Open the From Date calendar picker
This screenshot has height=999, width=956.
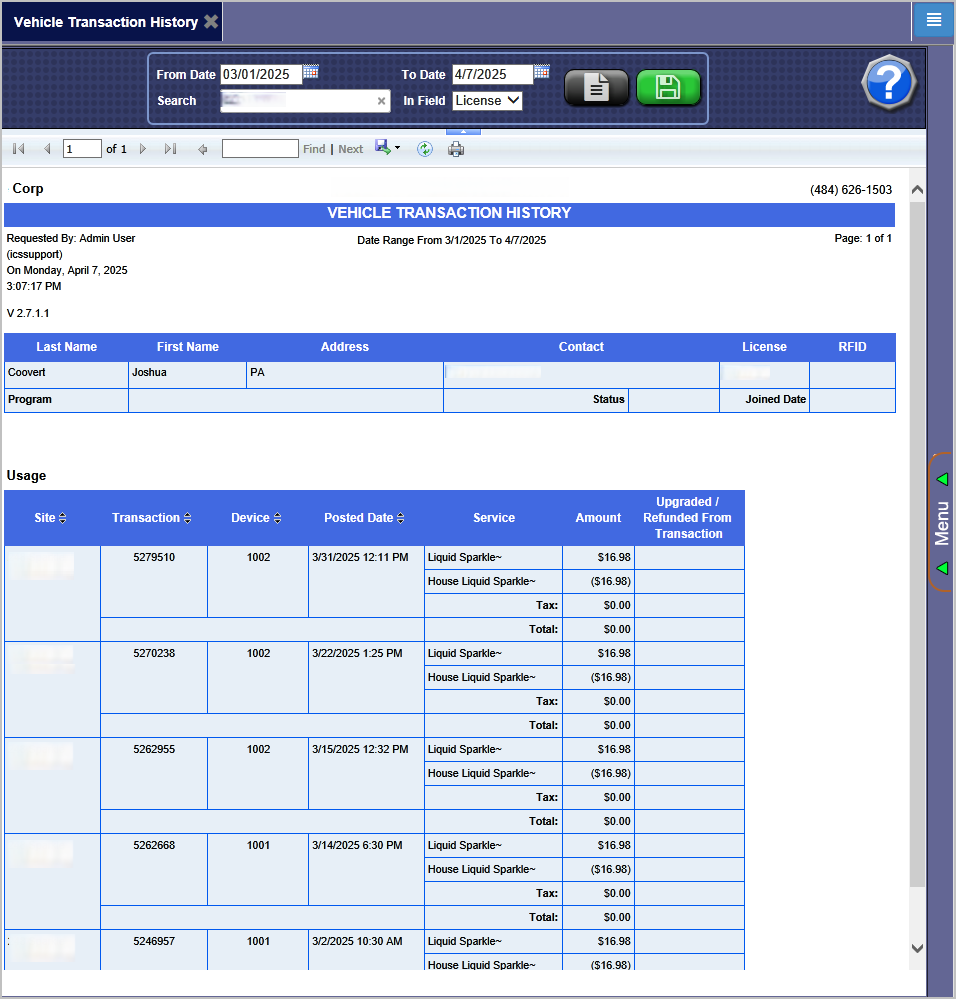coord(311,72)
